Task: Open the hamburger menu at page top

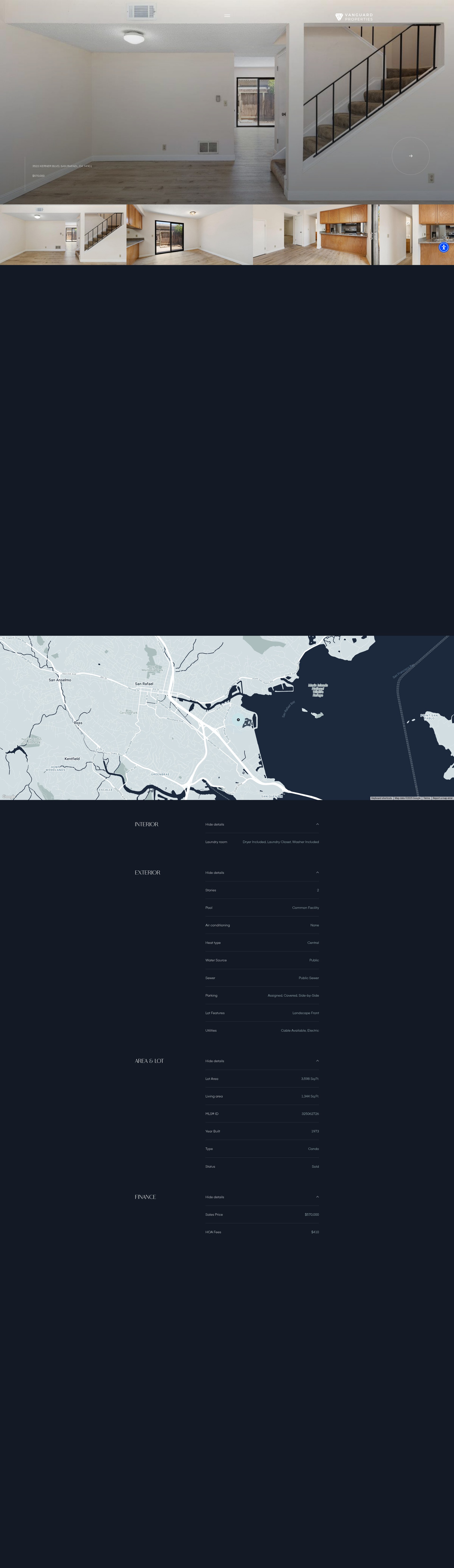Action: [227, 16]
